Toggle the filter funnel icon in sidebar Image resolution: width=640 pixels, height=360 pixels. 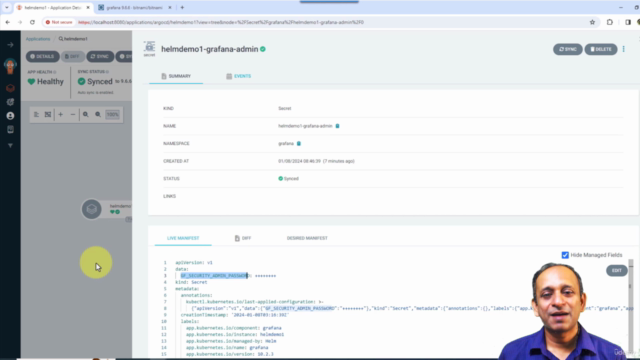click(10, 145)
